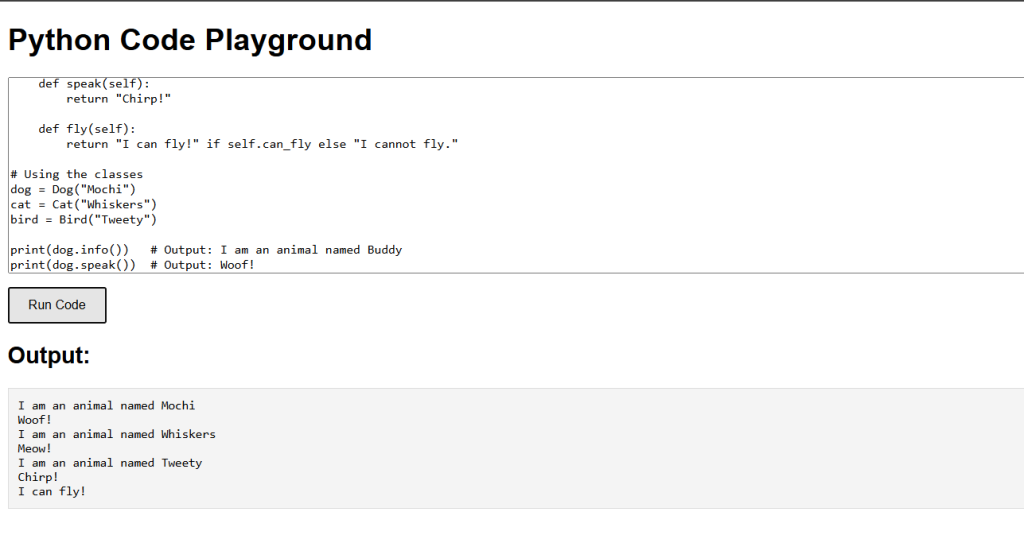
Task: Click the bird = Bird("Tweety") line
Action: [84, 220]
